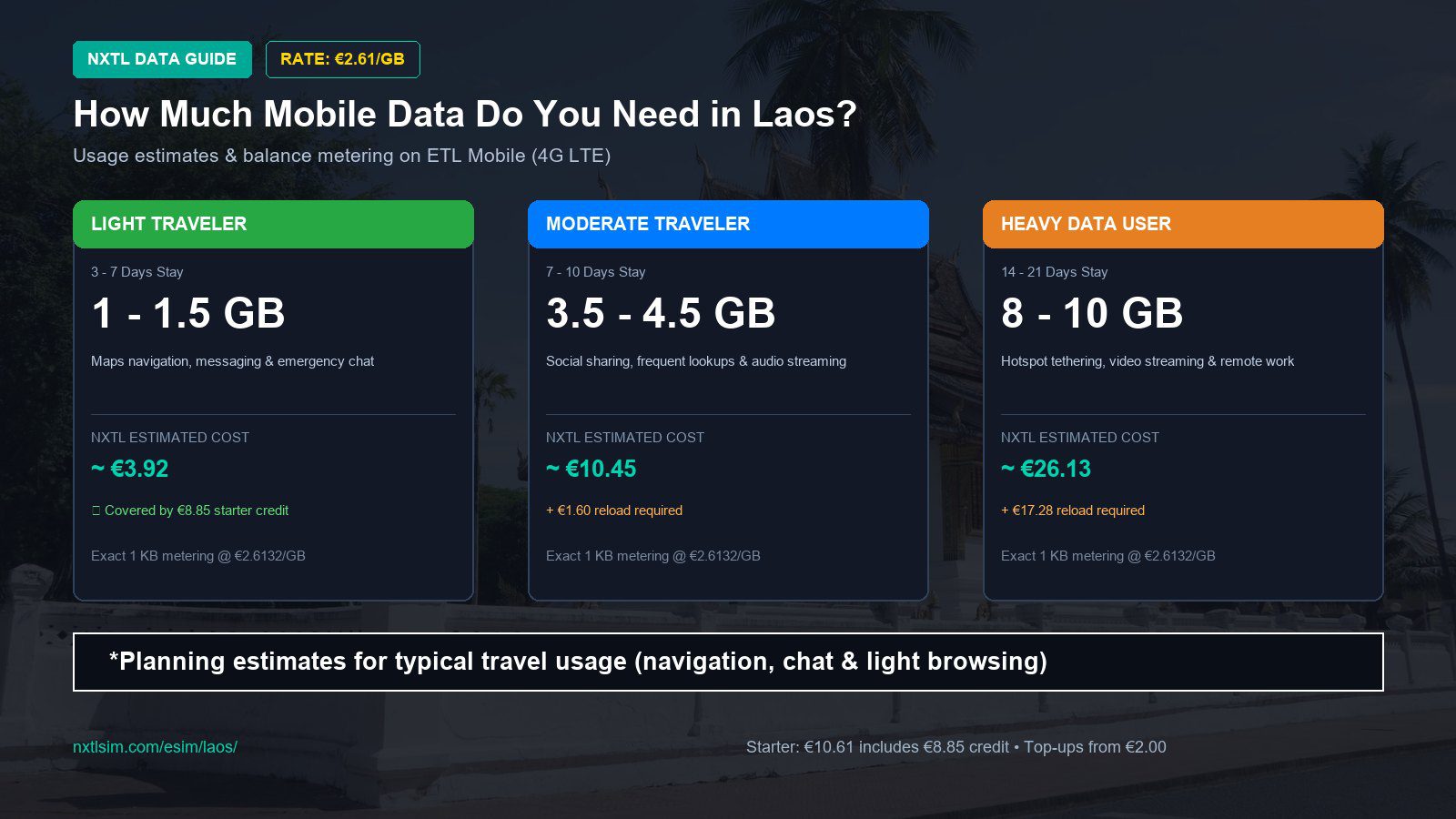Click "Social sharing, frequent lookups" description
The width and height of the screenshot is (1456, 819).
pos(696,361)
